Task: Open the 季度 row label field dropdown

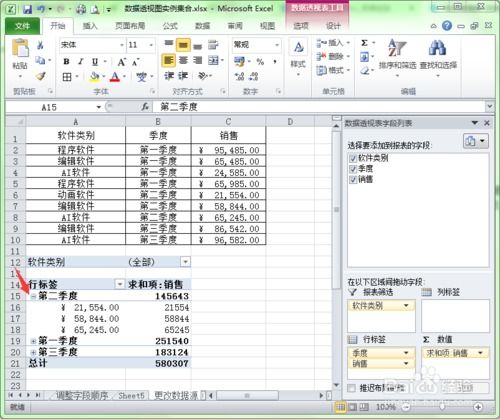Action: 406,353
